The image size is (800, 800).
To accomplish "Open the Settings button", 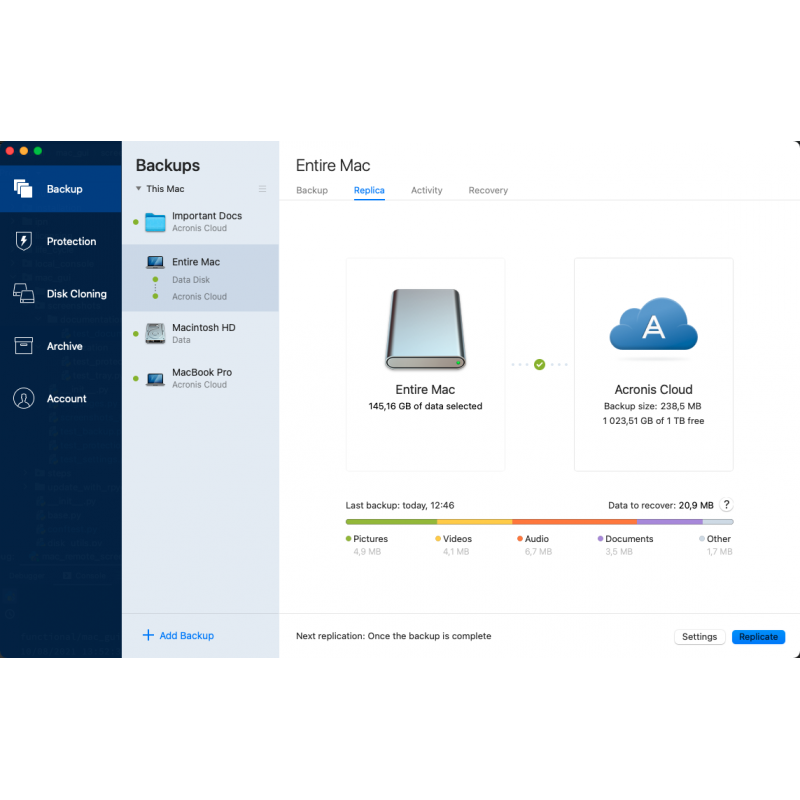I will tap(699, 637).
